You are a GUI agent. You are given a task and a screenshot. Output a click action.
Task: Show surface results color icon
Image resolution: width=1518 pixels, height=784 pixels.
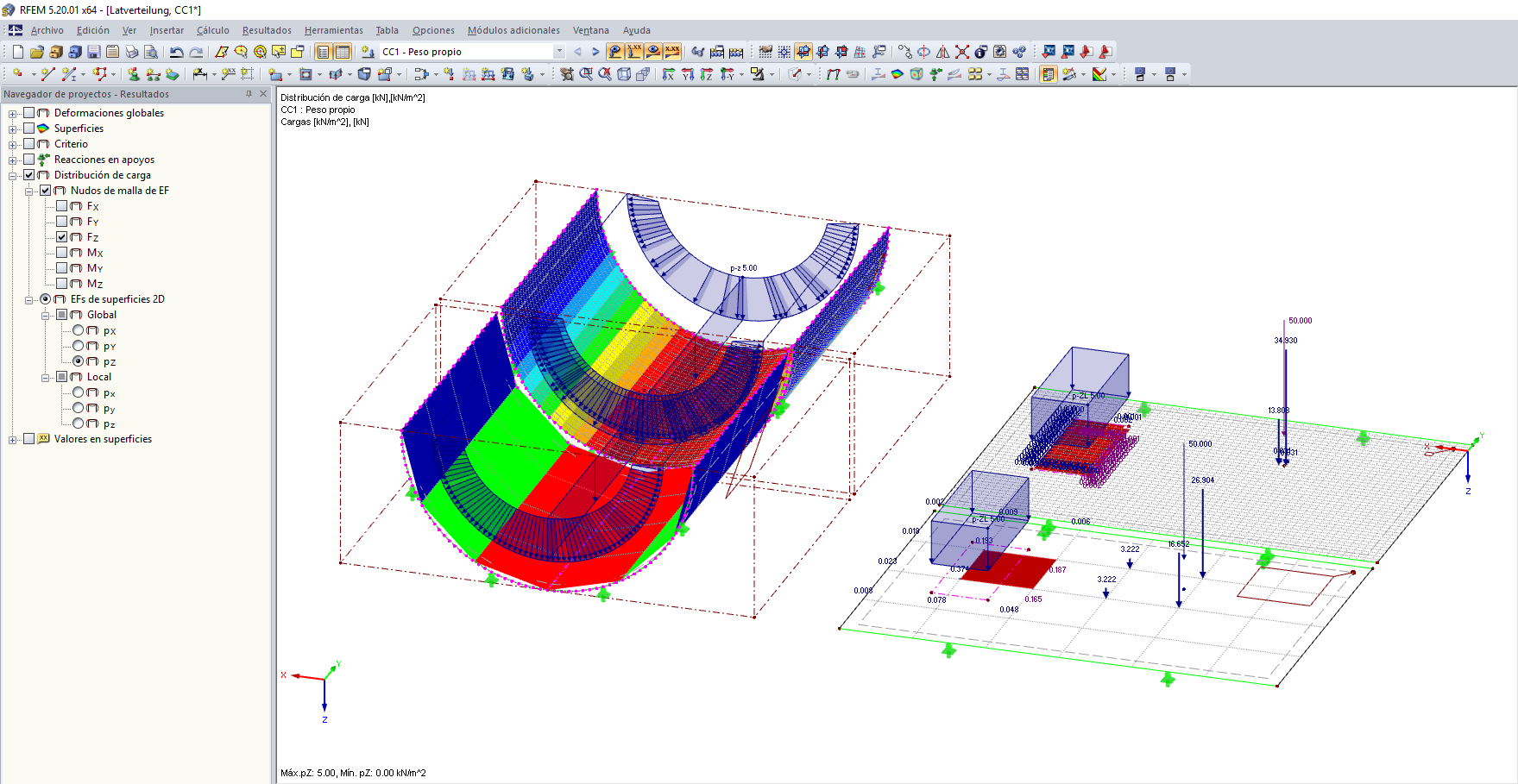point(898,74)
